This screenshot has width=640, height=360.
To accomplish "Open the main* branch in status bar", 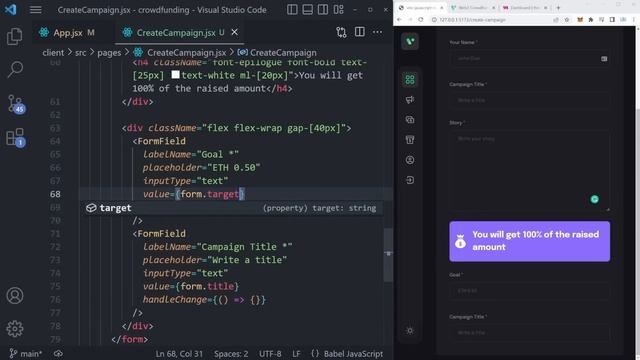I will 25,353.
